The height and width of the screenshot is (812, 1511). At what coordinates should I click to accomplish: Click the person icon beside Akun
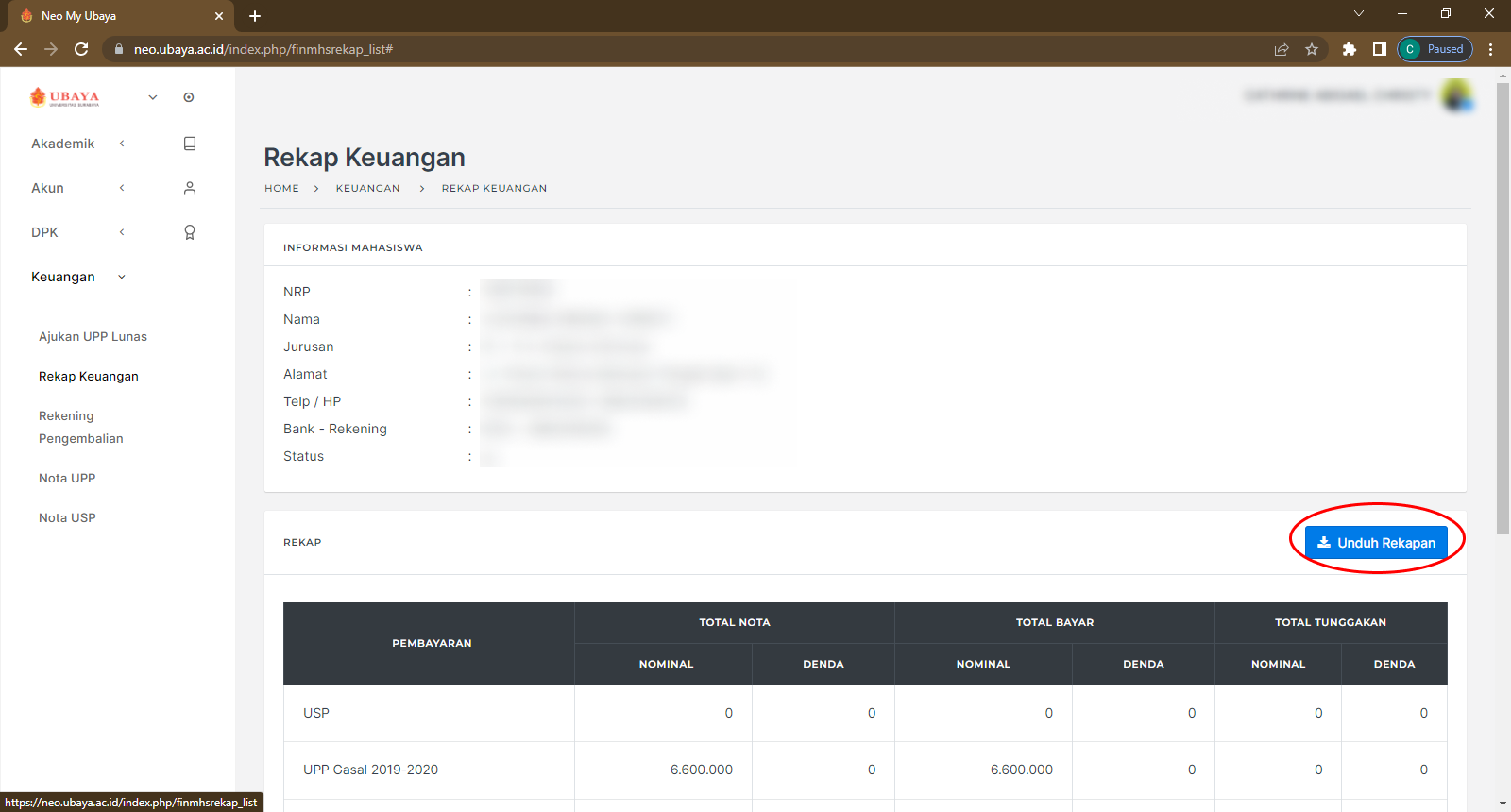pos(190,188)
